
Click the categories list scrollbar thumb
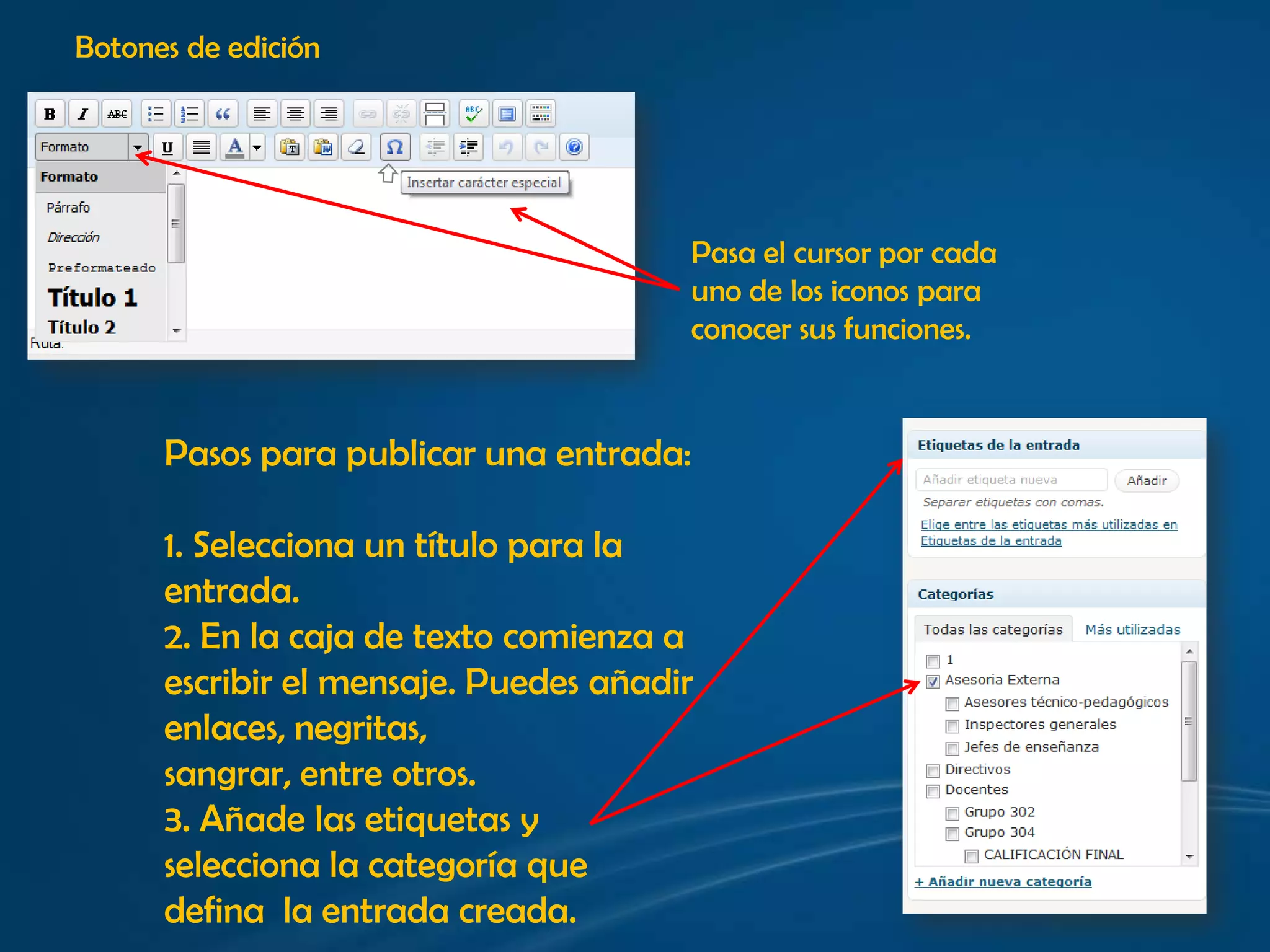(x=1189, y=721)
